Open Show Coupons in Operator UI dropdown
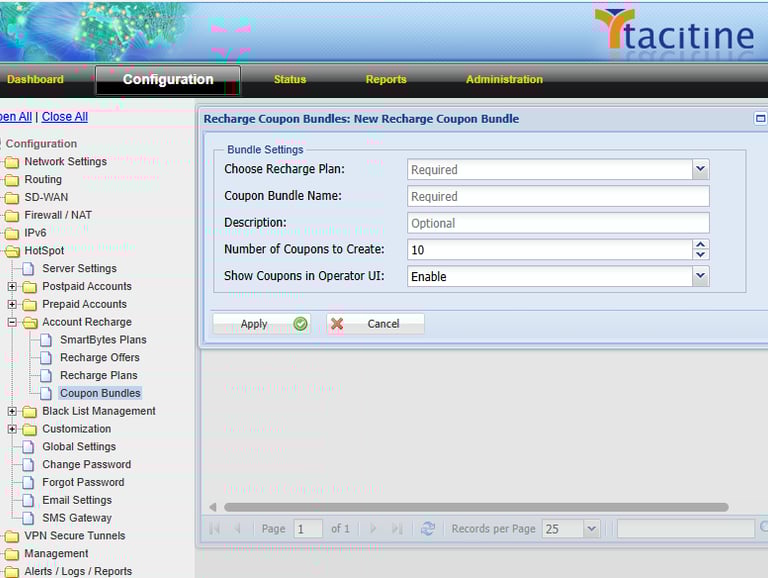Viewport: 768px width, 578px height. tap(700, 276)
